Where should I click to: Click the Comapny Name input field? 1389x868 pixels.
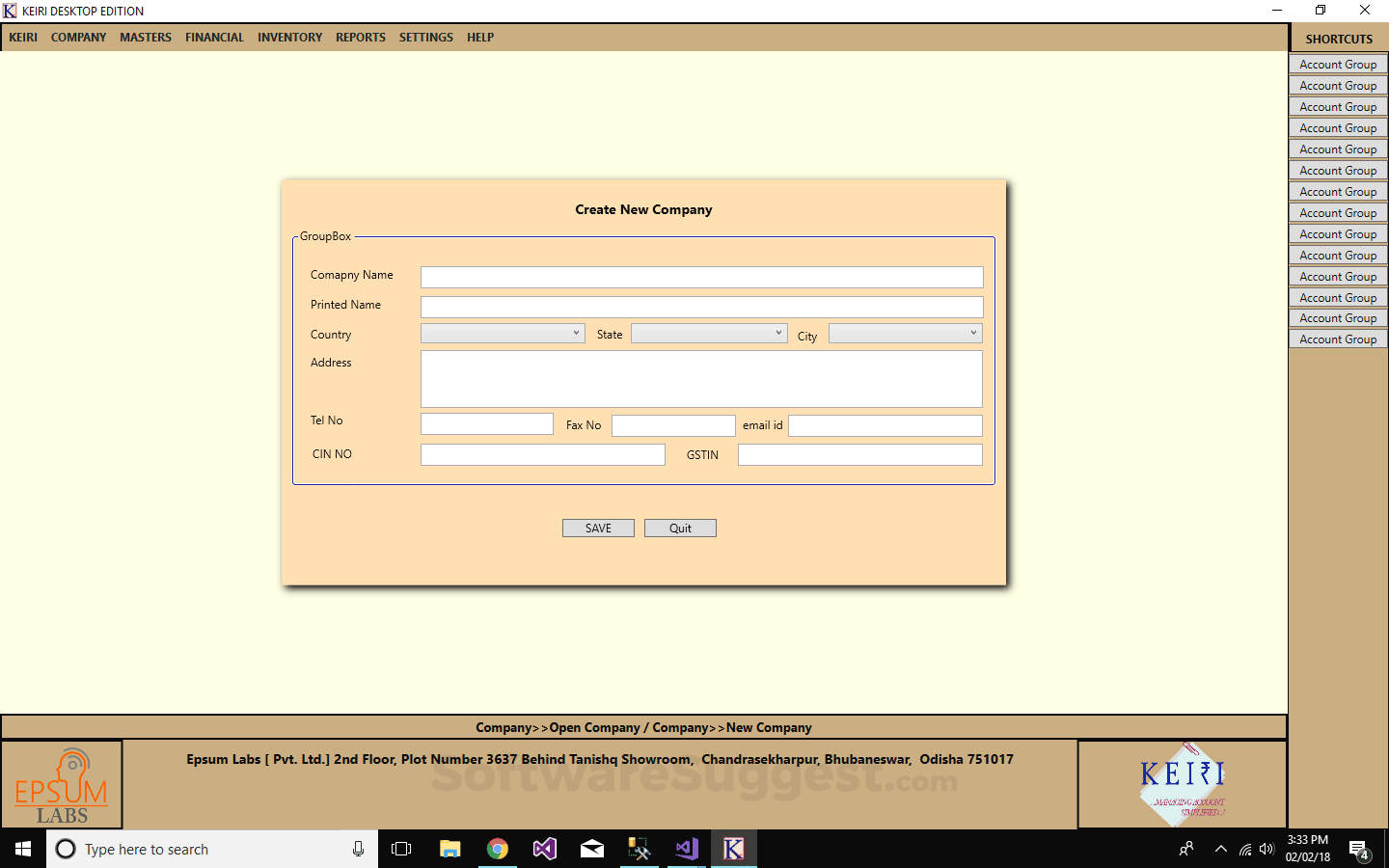[x=701, y=277]
